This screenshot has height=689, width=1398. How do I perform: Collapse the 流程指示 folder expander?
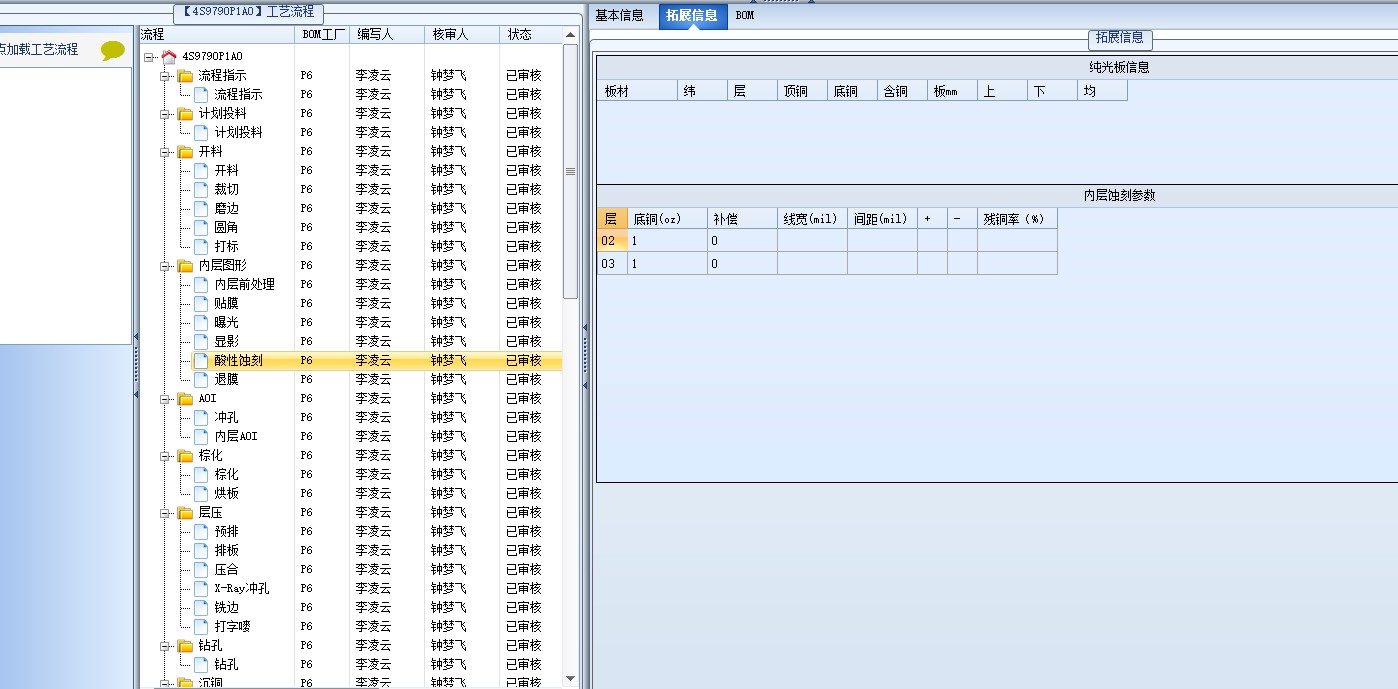(x=165, y=76)
